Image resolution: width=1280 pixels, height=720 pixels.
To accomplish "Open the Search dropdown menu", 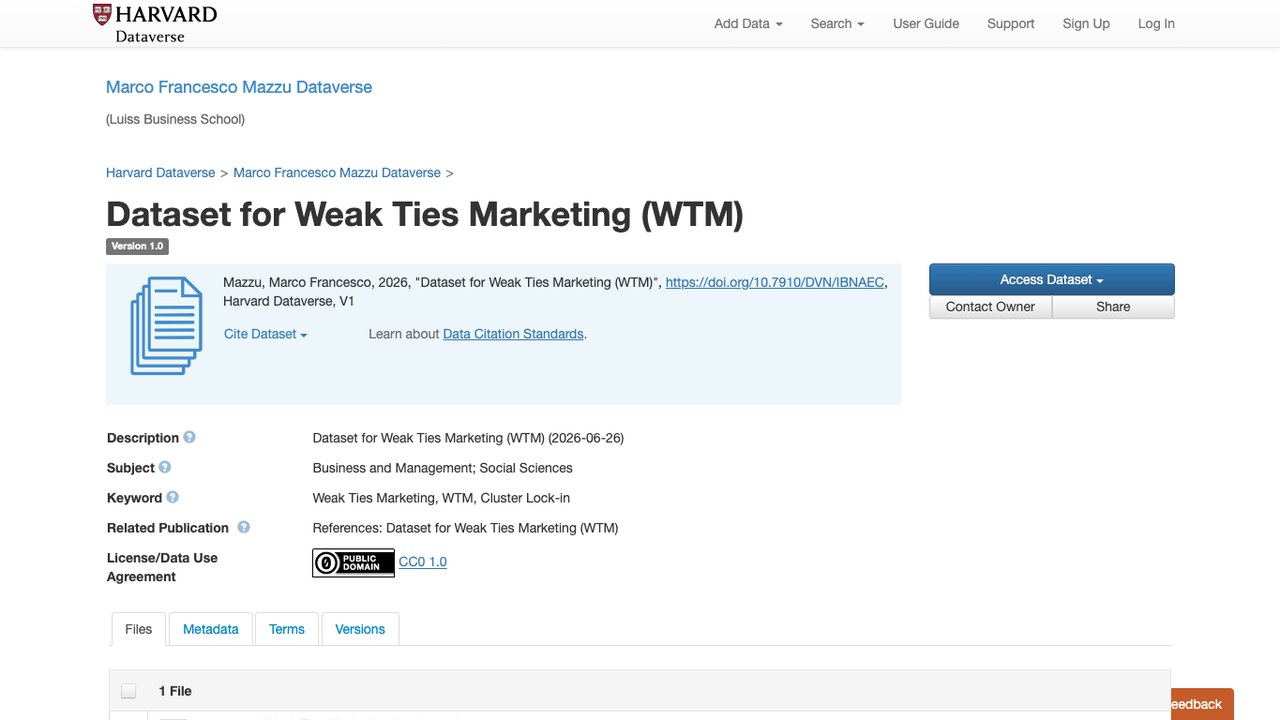I will (x=837, y=24).
